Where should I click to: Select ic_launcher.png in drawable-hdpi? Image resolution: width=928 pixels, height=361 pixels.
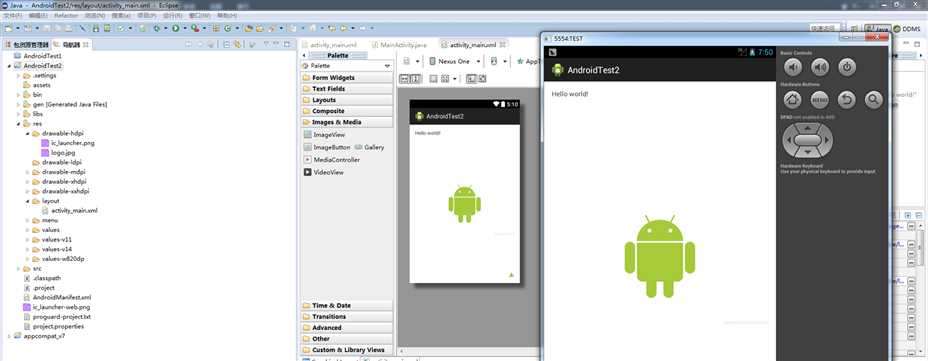[x=67, y=143]
